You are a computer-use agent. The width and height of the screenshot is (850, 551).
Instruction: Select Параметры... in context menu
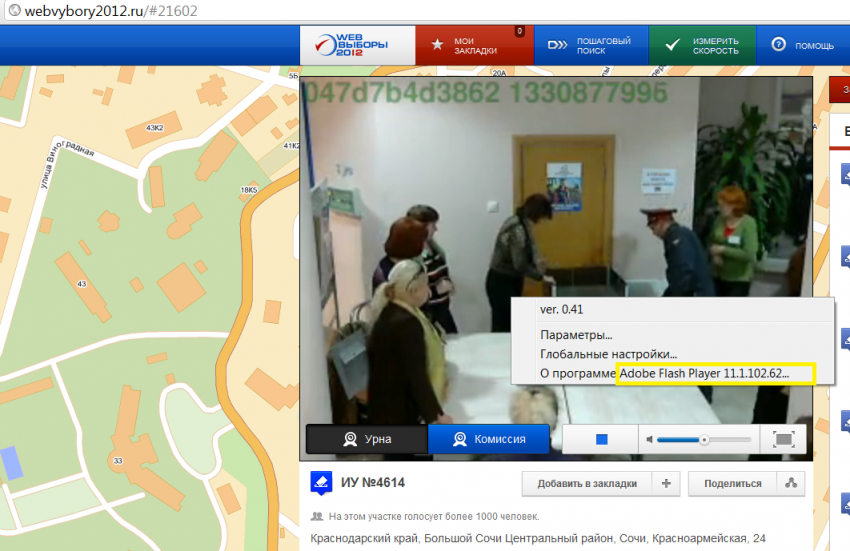pos(576,335)
